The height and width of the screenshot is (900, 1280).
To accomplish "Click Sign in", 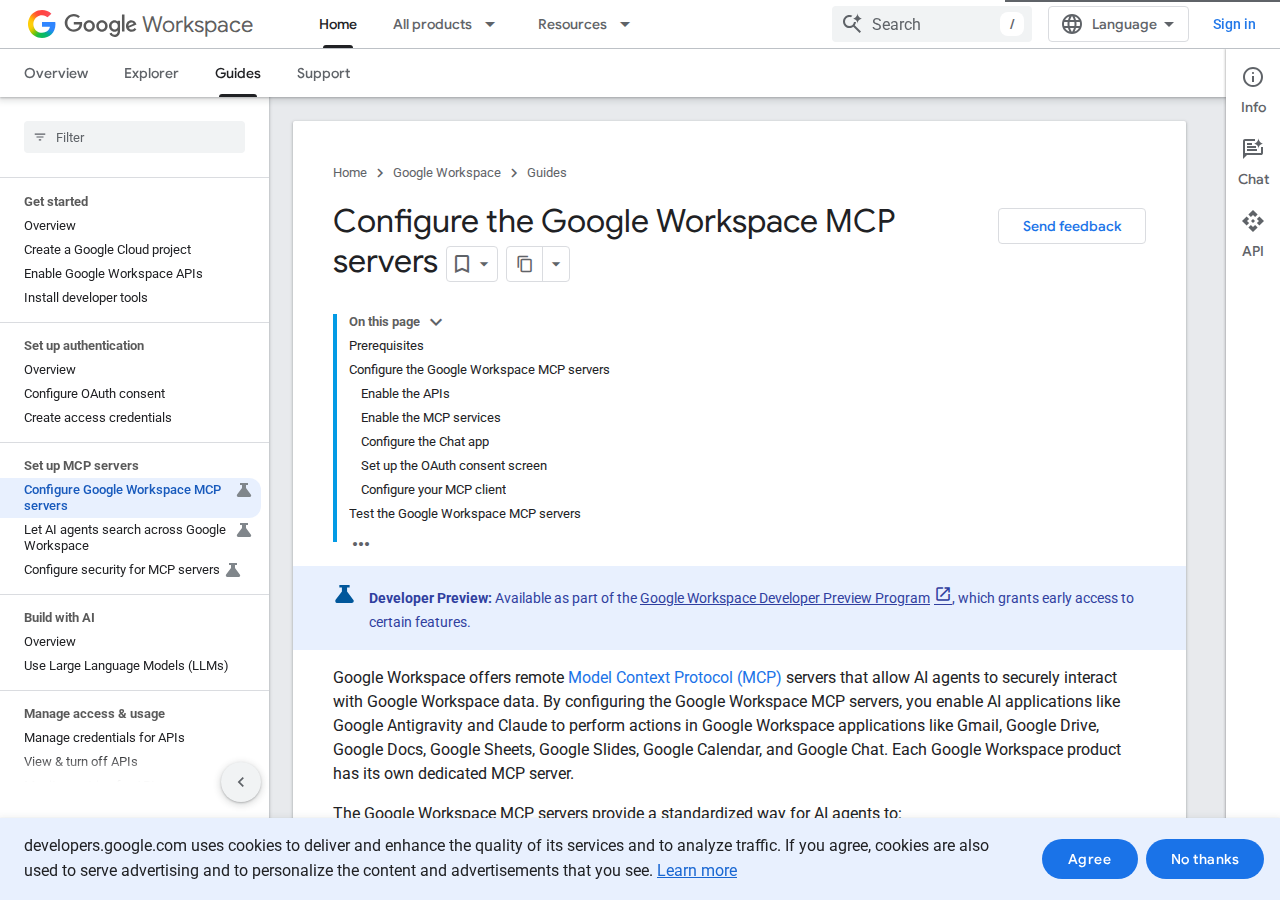I will tap(1234, 24).
